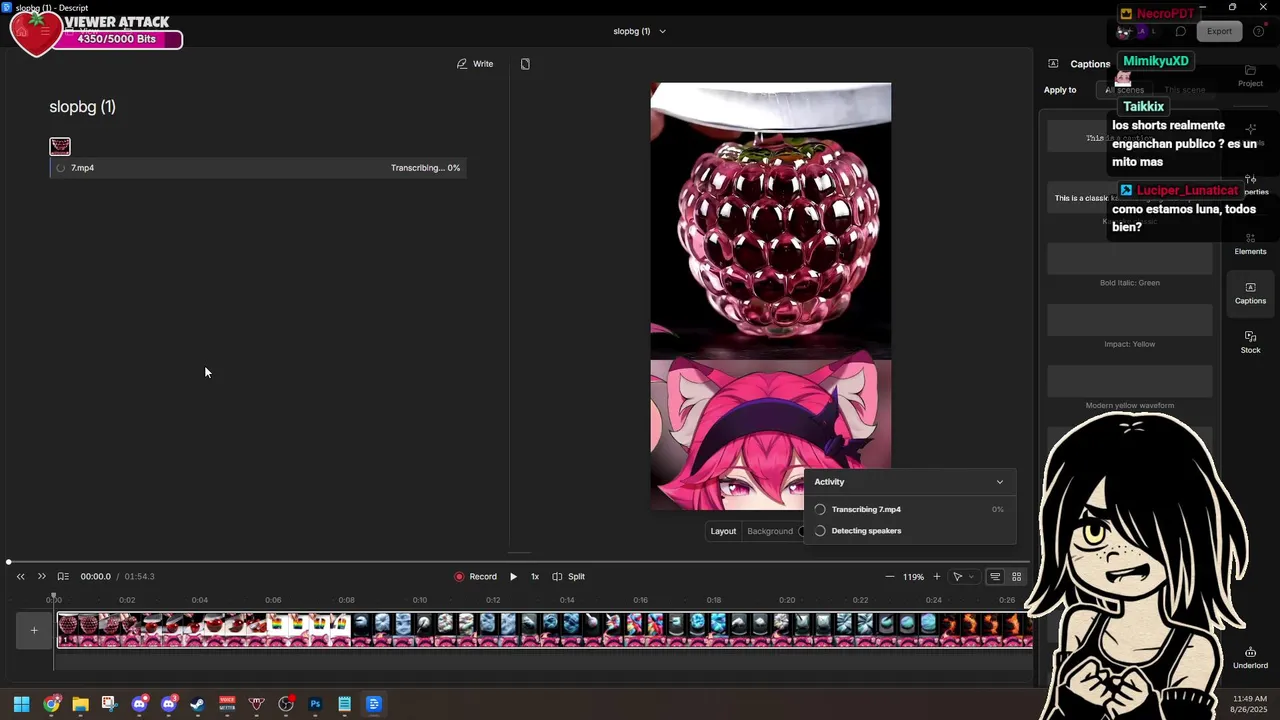
Task: Click the Captions panel header icon
Action: (1053, 63)
